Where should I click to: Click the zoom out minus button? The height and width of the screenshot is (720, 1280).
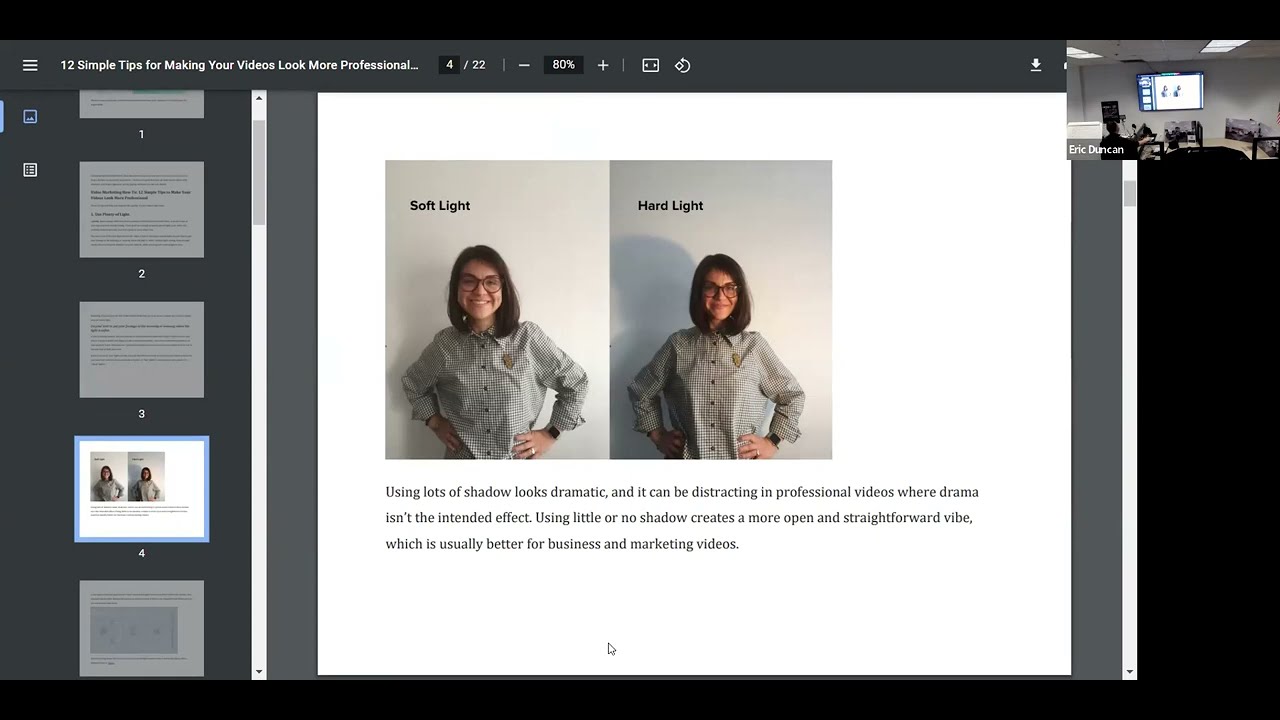coord(523,65)
